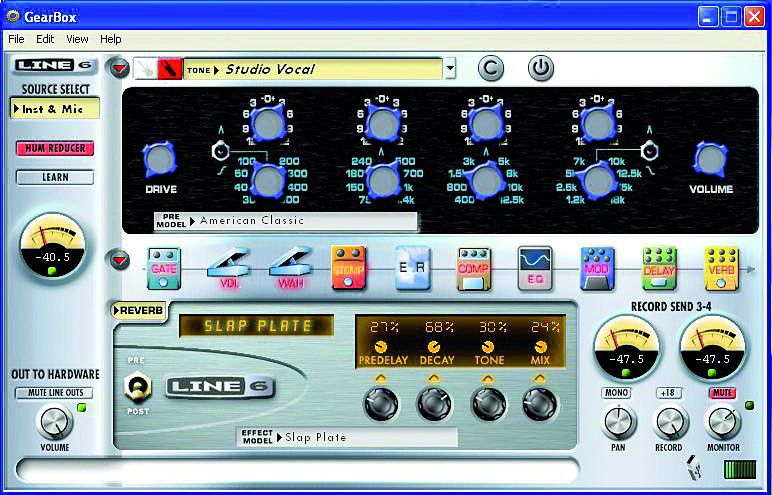Click arrow above Mix knob
The image size is (772, 495).
pos(540,379)
